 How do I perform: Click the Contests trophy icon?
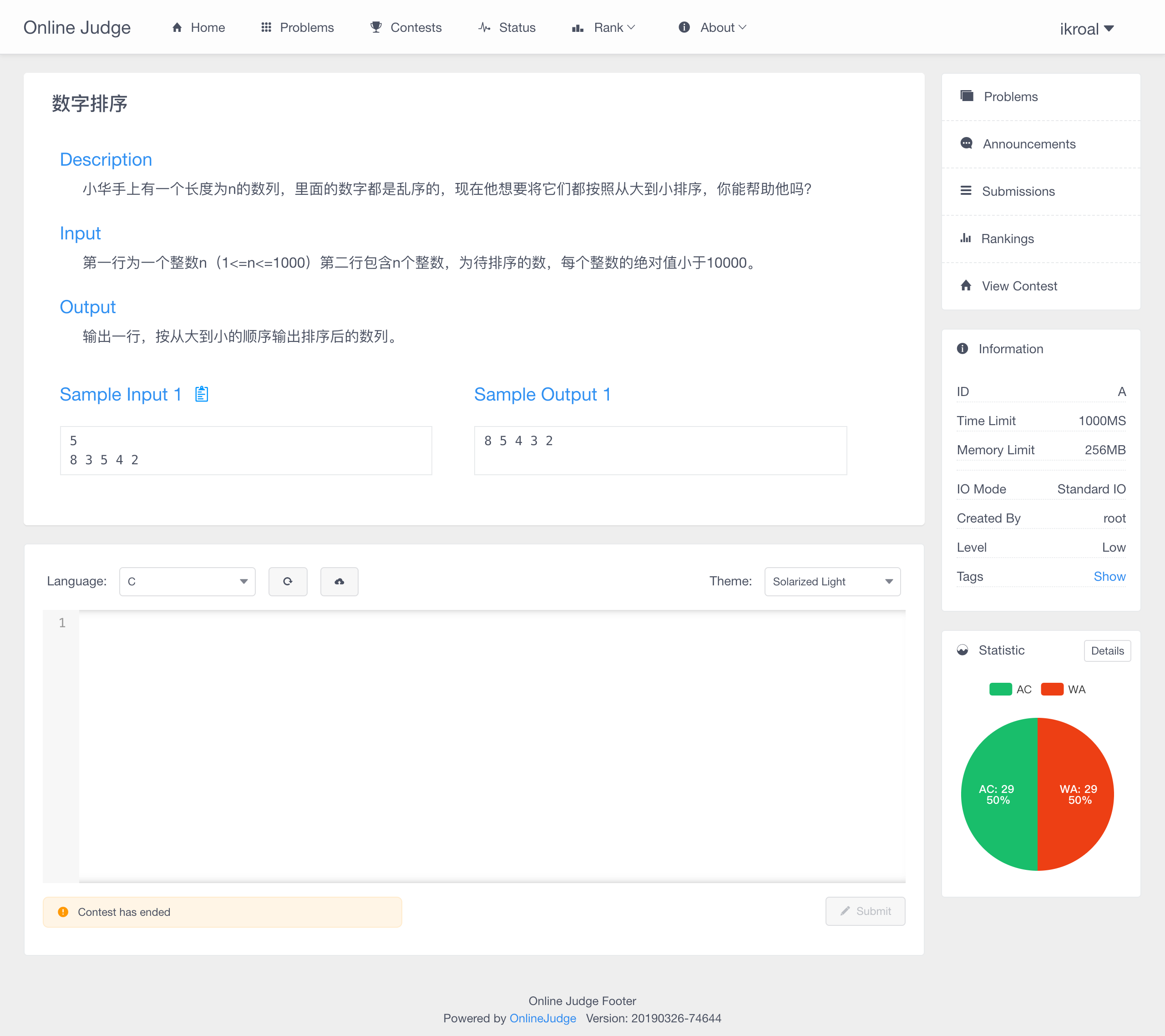click(x=376, y=27)
